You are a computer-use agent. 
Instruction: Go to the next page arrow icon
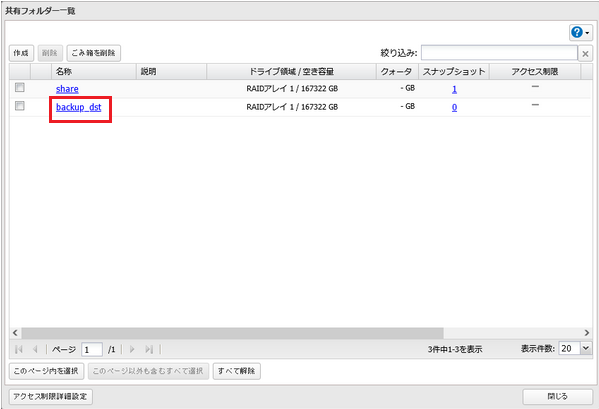(x=132, y=349)
